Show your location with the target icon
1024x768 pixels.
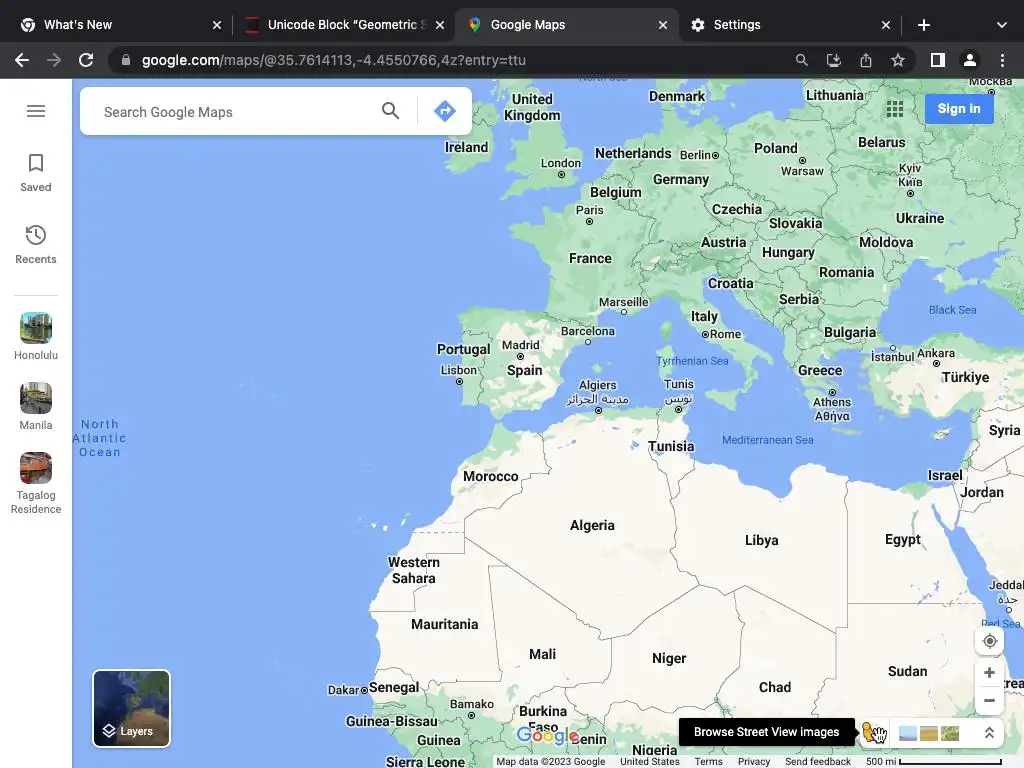tap(989, 641)
